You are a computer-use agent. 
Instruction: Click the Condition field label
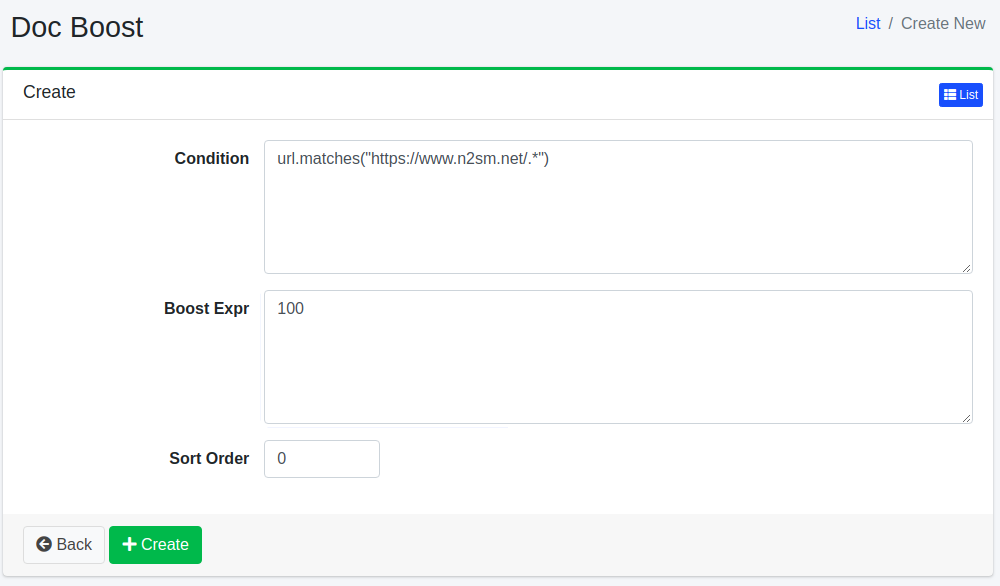pos(212,158)
